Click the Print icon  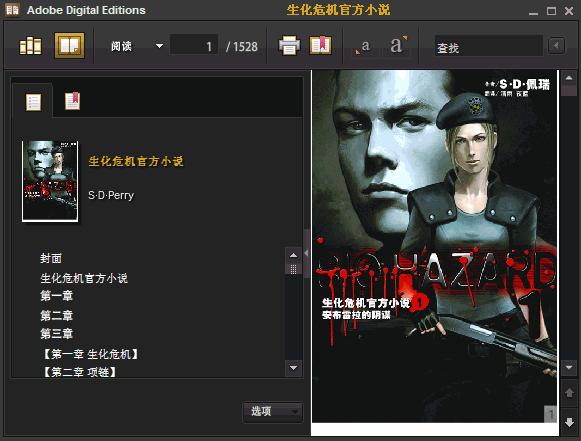tap(289, 46)
